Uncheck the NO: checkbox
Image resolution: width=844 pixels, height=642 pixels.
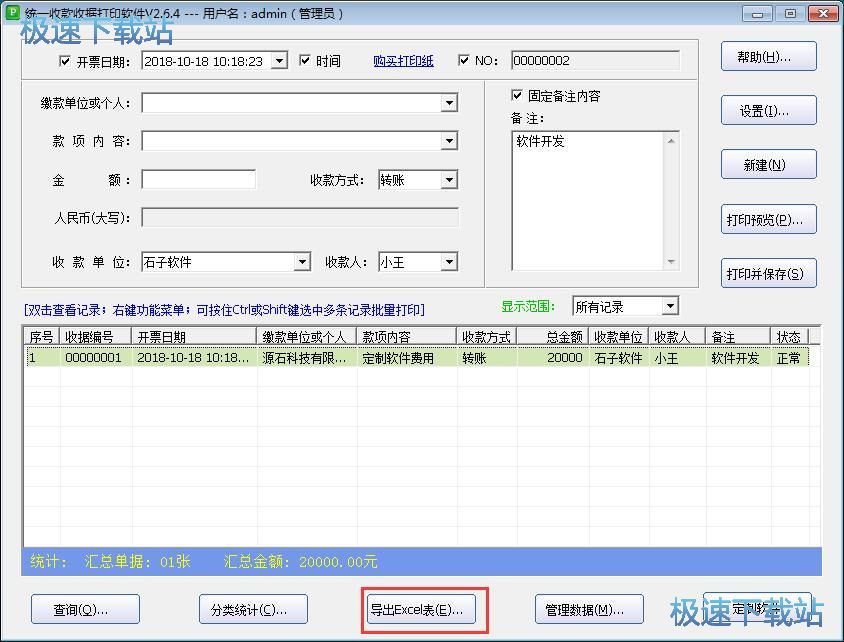pos(464,61)
